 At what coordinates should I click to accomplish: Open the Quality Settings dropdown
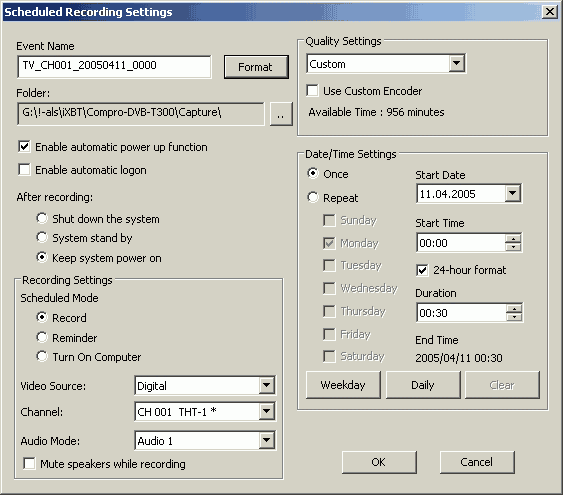[x=456, y=64]
